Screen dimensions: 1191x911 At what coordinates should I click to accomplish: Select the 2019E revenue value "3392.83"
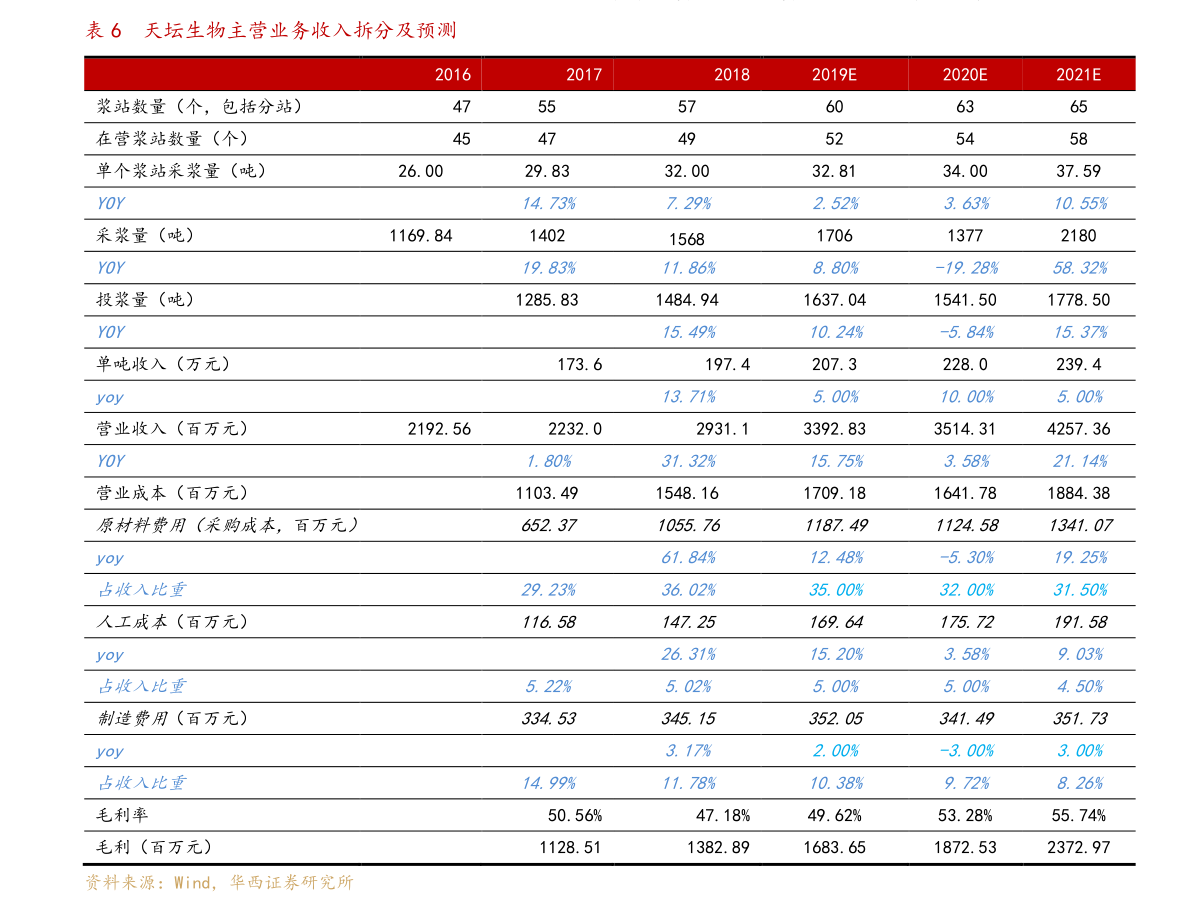[x=834, y=429]
